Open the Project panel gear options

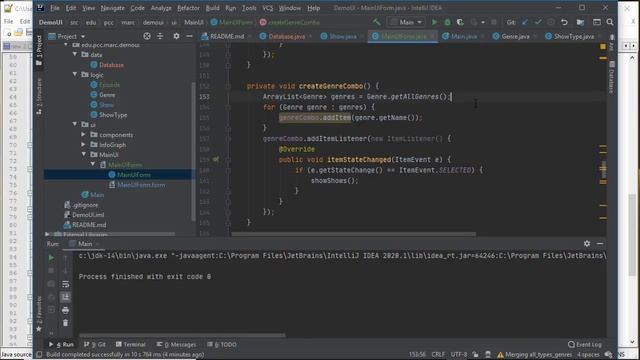point(176,36)
